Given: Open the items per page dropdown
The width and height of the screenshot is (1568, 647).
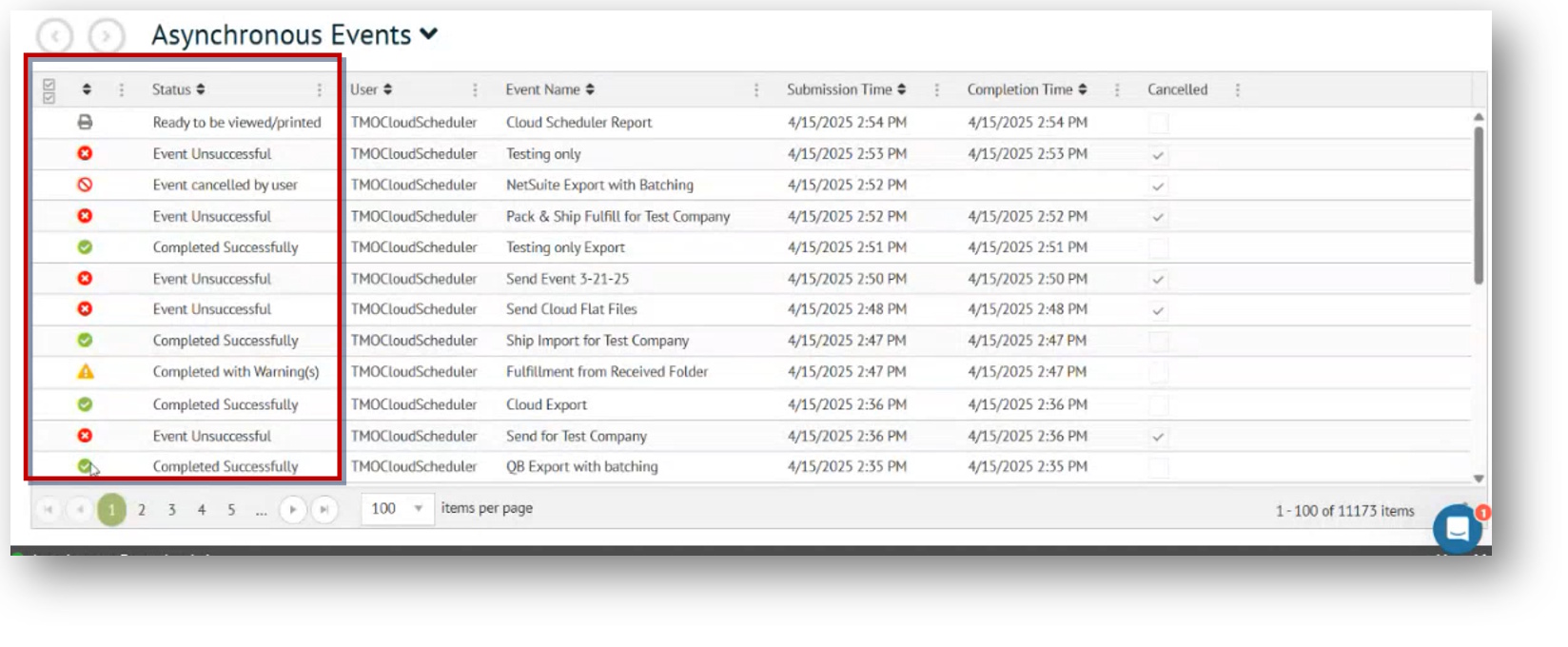Looking at the screenshot, I should 397,509.
